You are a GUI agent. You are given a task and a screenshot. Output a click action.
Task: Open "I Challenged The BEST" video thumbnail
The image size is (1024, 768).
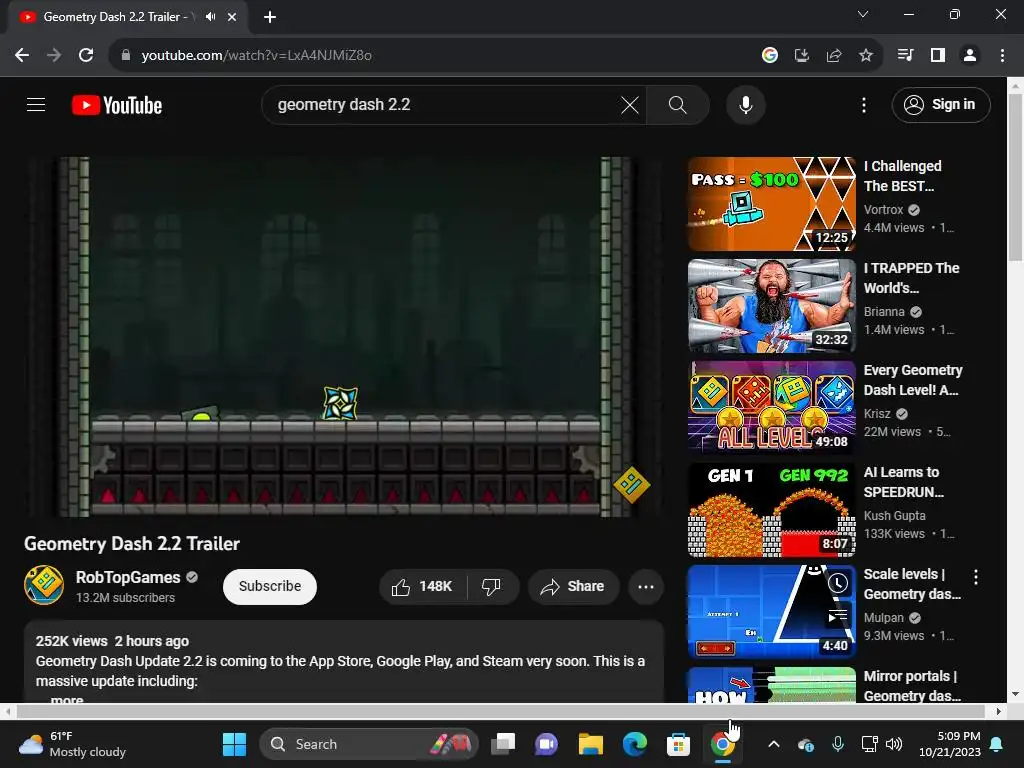click(771, 204)
